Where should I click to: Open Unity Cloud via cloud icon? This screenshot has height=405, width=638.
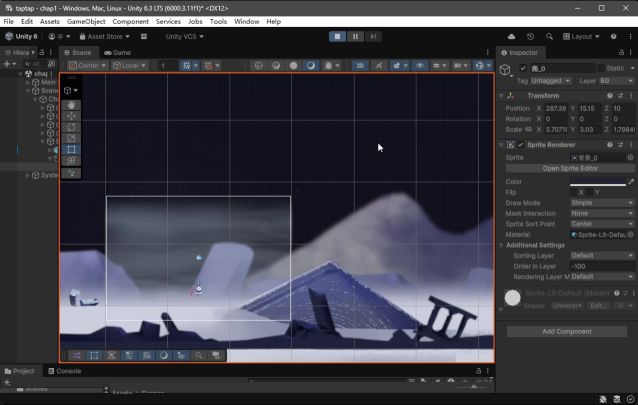511,37
